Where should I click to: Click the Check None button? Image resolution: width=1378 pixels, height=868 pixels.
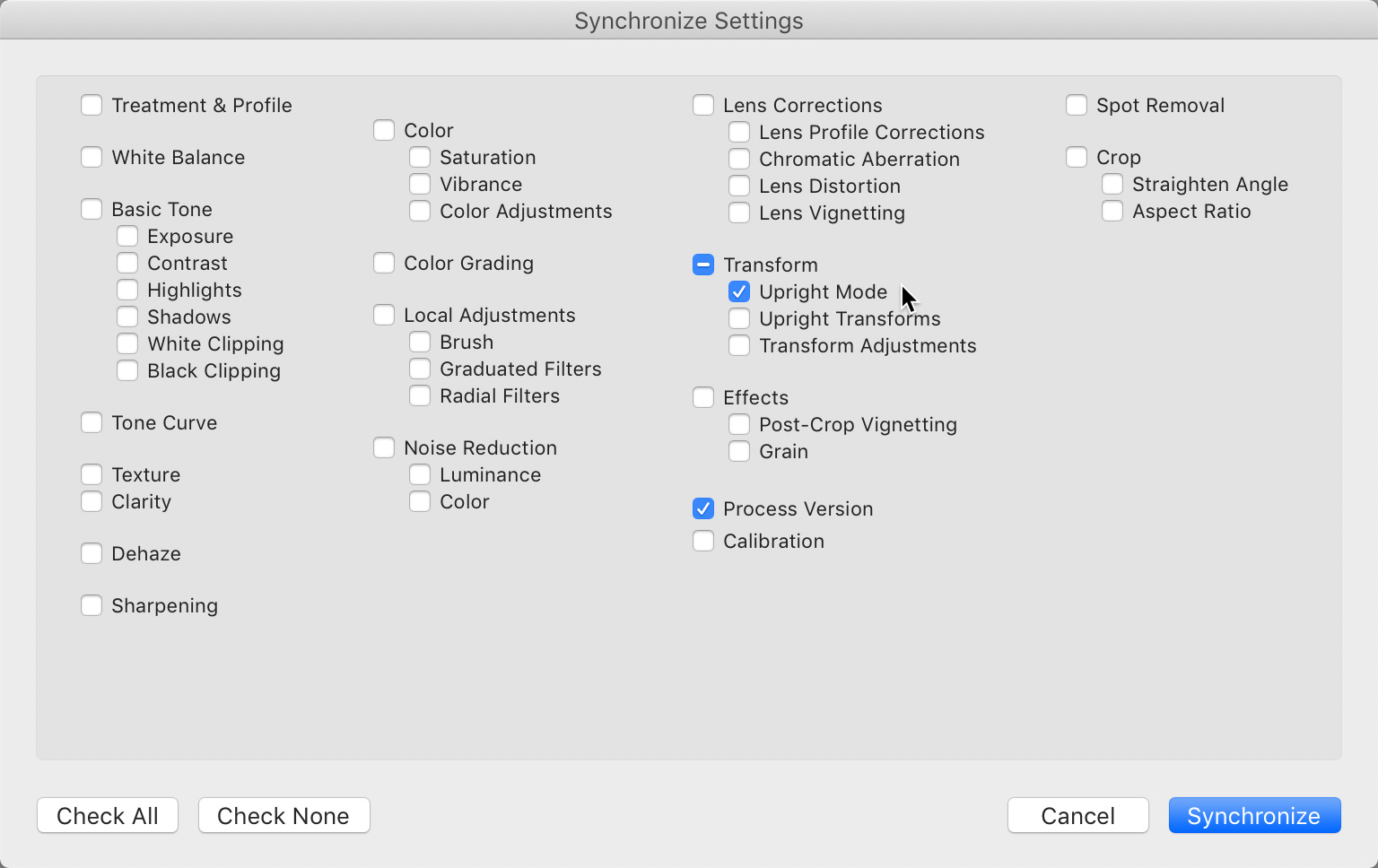pos(283,815)
